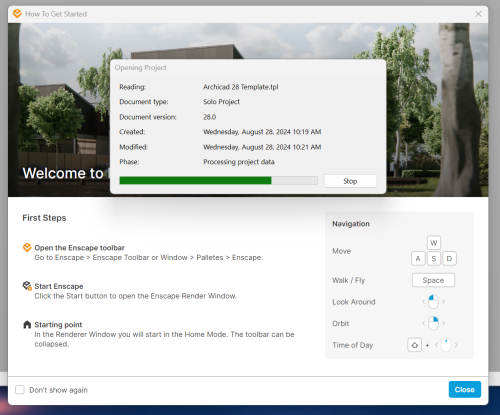Click the Opening Project dialog title
Viewport: 500px width, 415px height.
(x=140, y=67)
